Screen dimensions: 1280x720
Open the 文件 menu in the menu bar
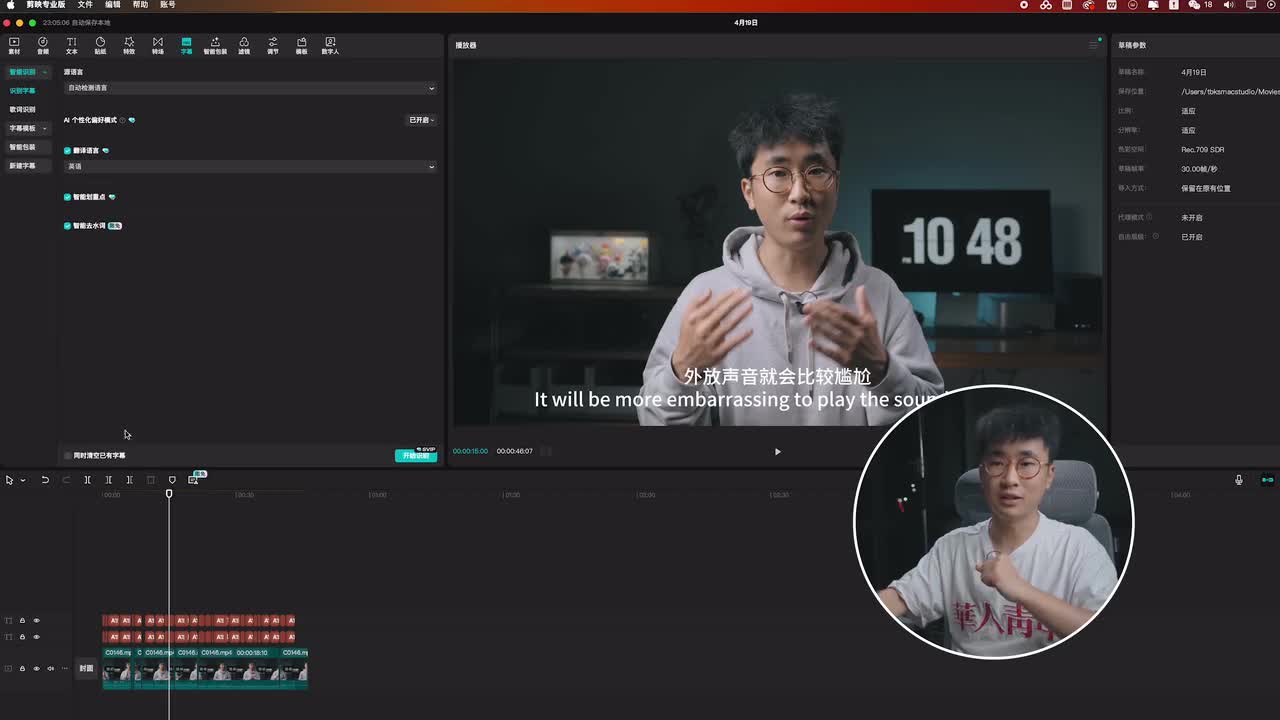[85, 5]
